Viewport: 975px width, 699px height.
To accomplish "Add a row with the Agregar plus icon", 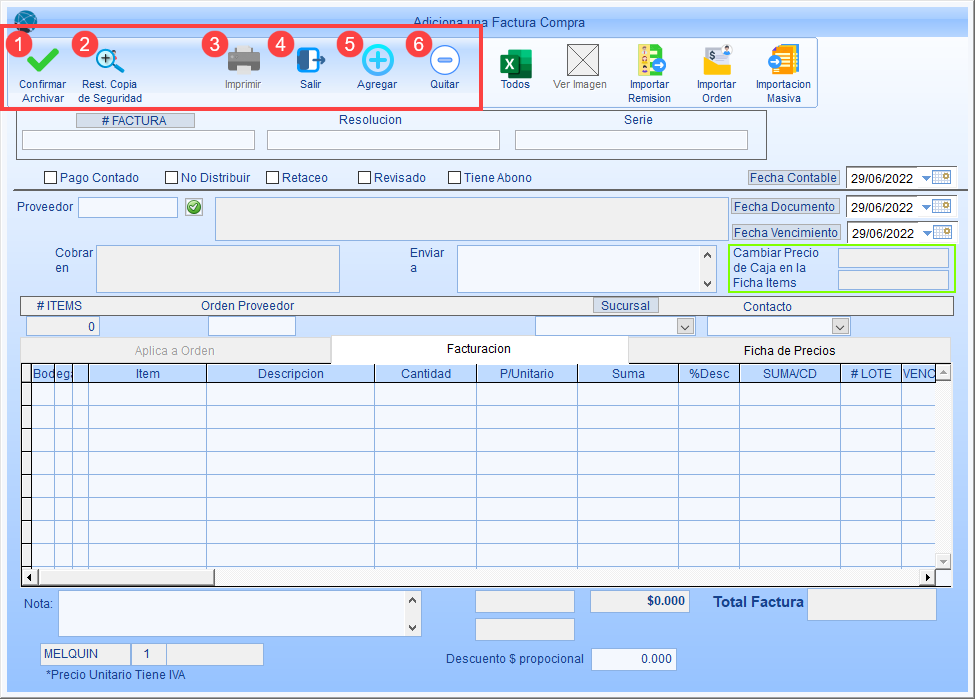I will coord(377,60).
